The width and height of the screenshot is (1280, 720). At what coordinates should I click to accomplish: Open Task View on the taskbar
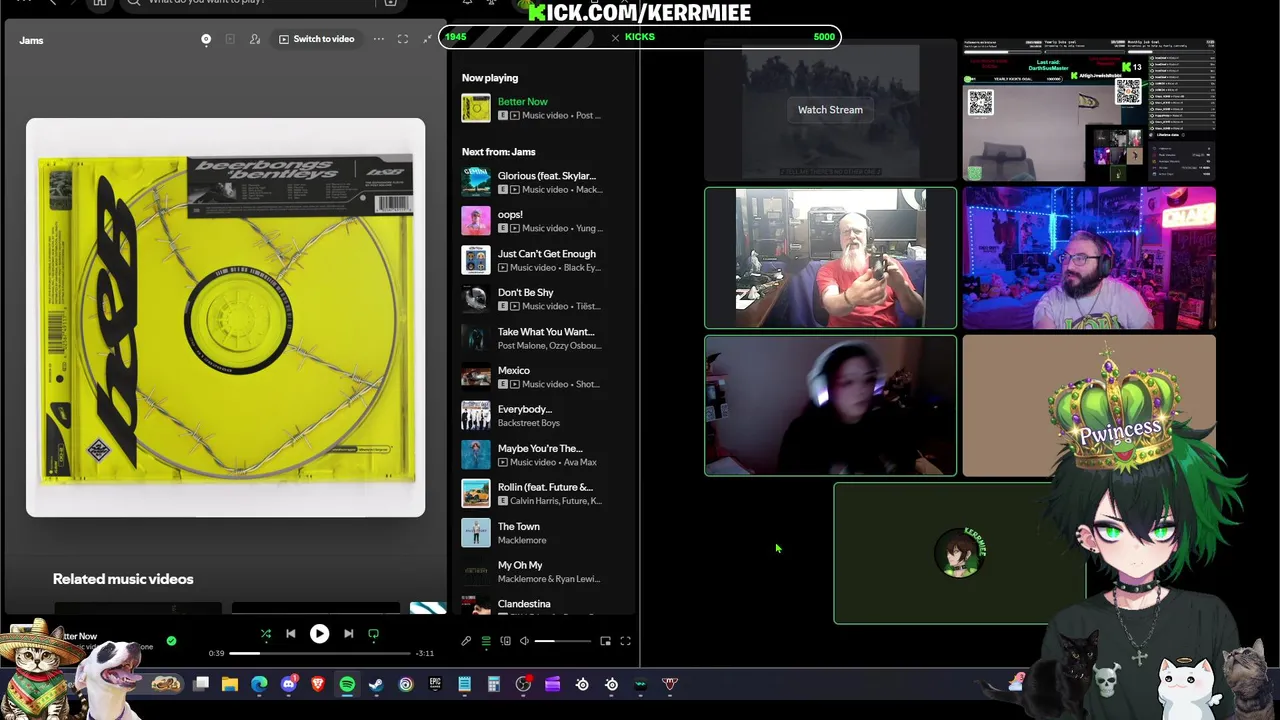click(201, 684)
